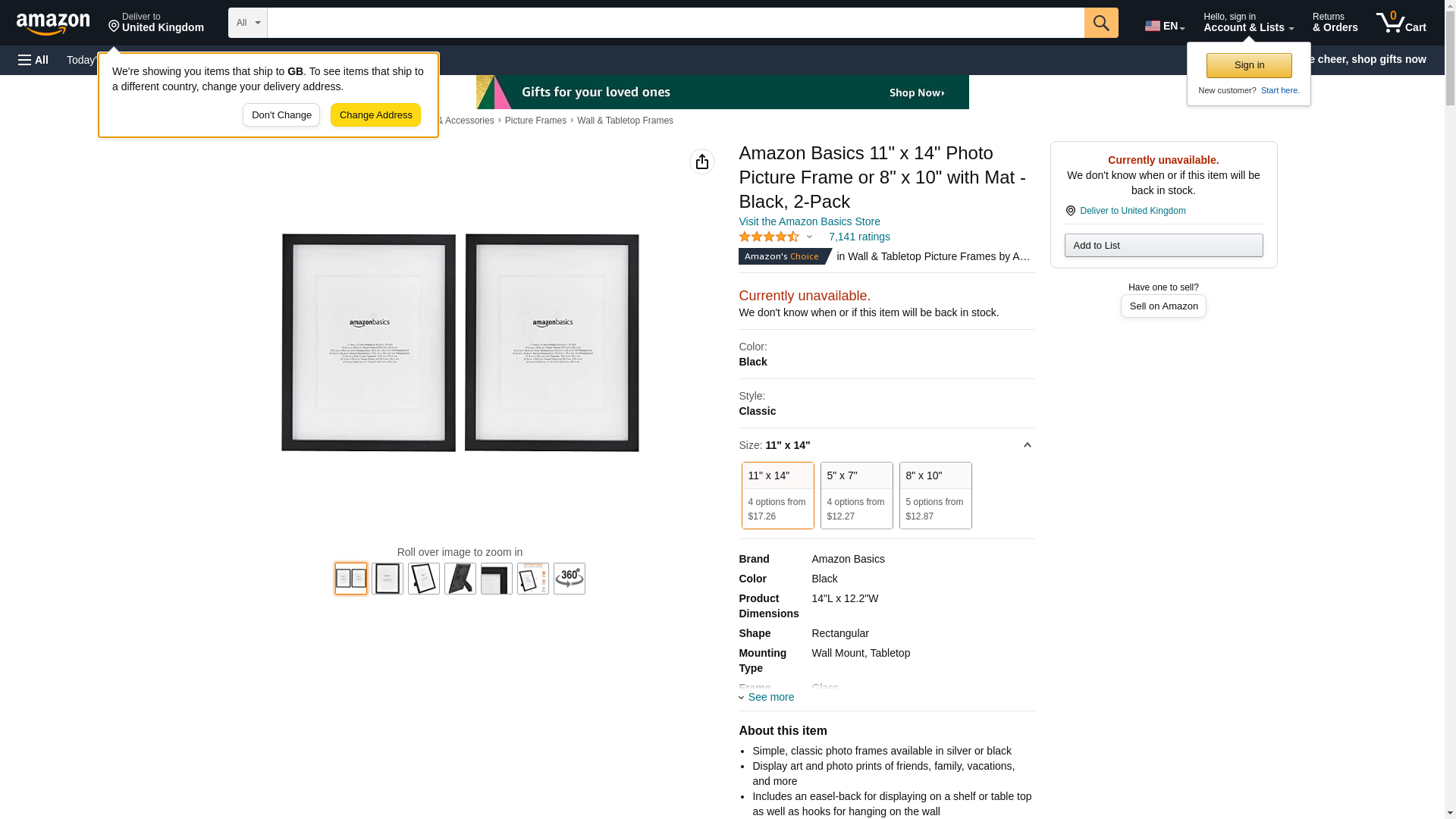Viewport: 1456px width, 819px height.
Task: Open the Account & Lists menu
Action: point(1248,23)
